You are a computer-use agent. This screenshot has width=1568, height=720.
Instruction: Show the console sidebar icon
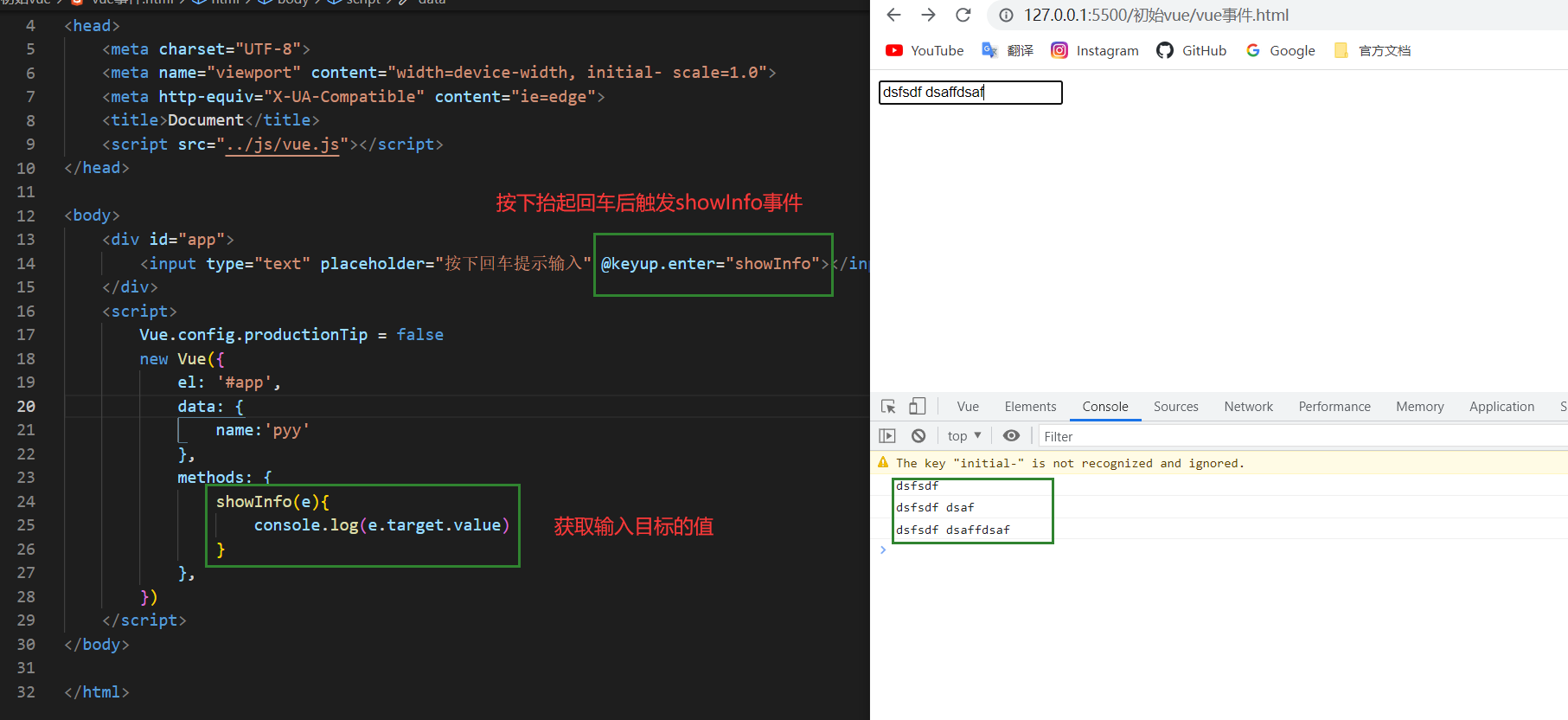[887, 435]
